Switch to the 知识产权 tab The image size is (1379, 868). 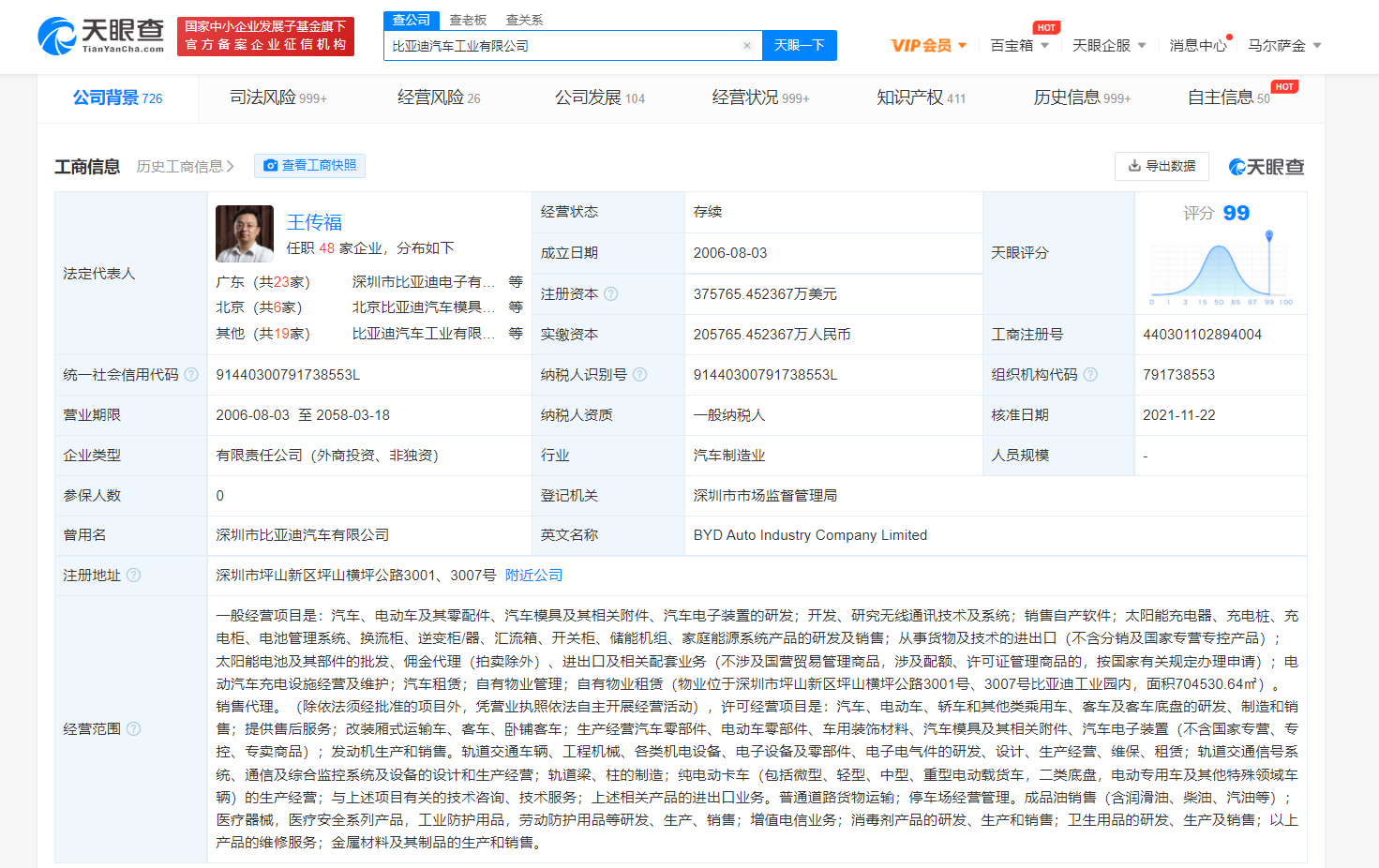920,97
